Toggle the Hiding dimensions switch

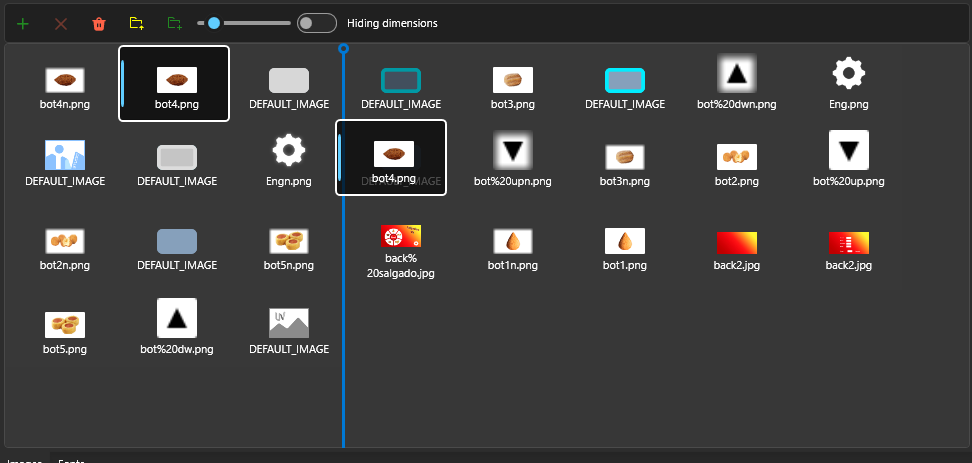coord(317,23)
